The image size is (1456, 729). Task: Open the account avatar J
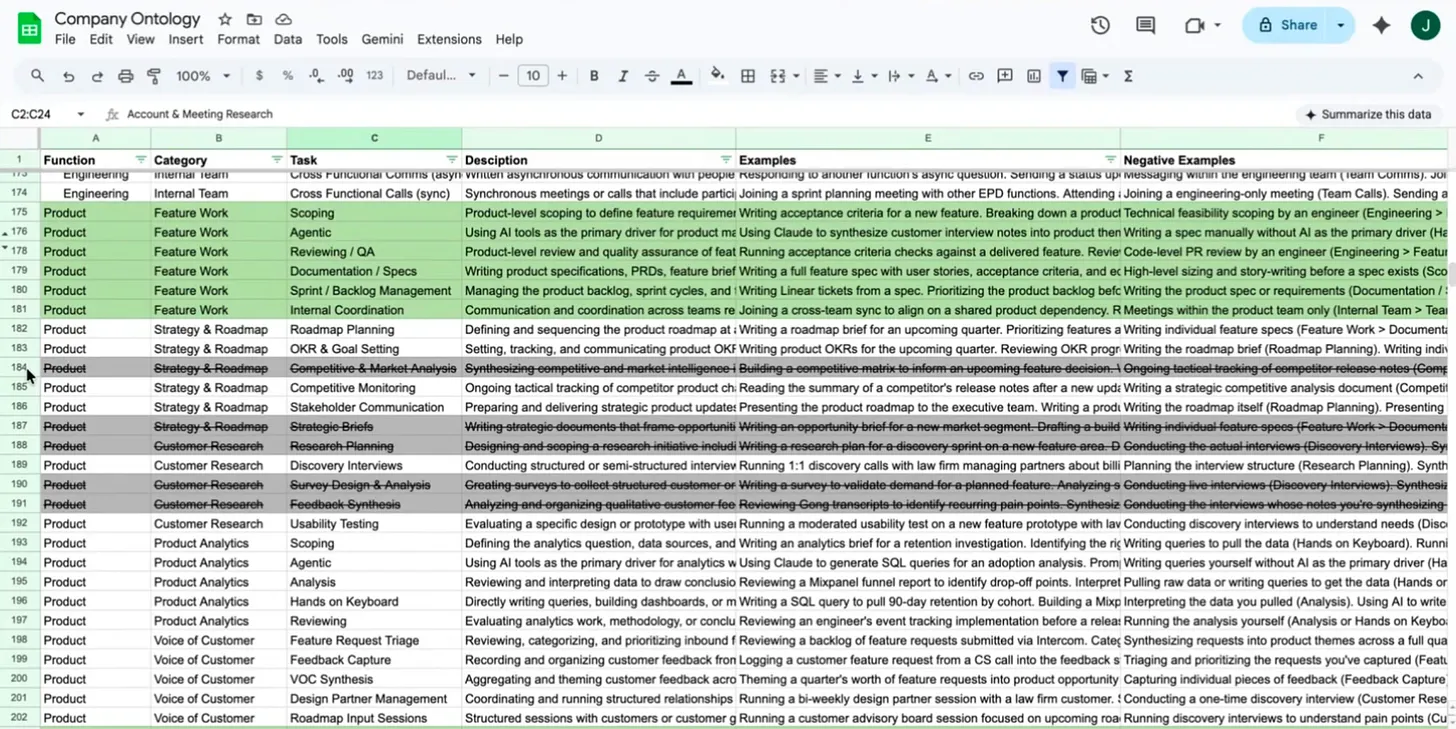(1425, 25)
